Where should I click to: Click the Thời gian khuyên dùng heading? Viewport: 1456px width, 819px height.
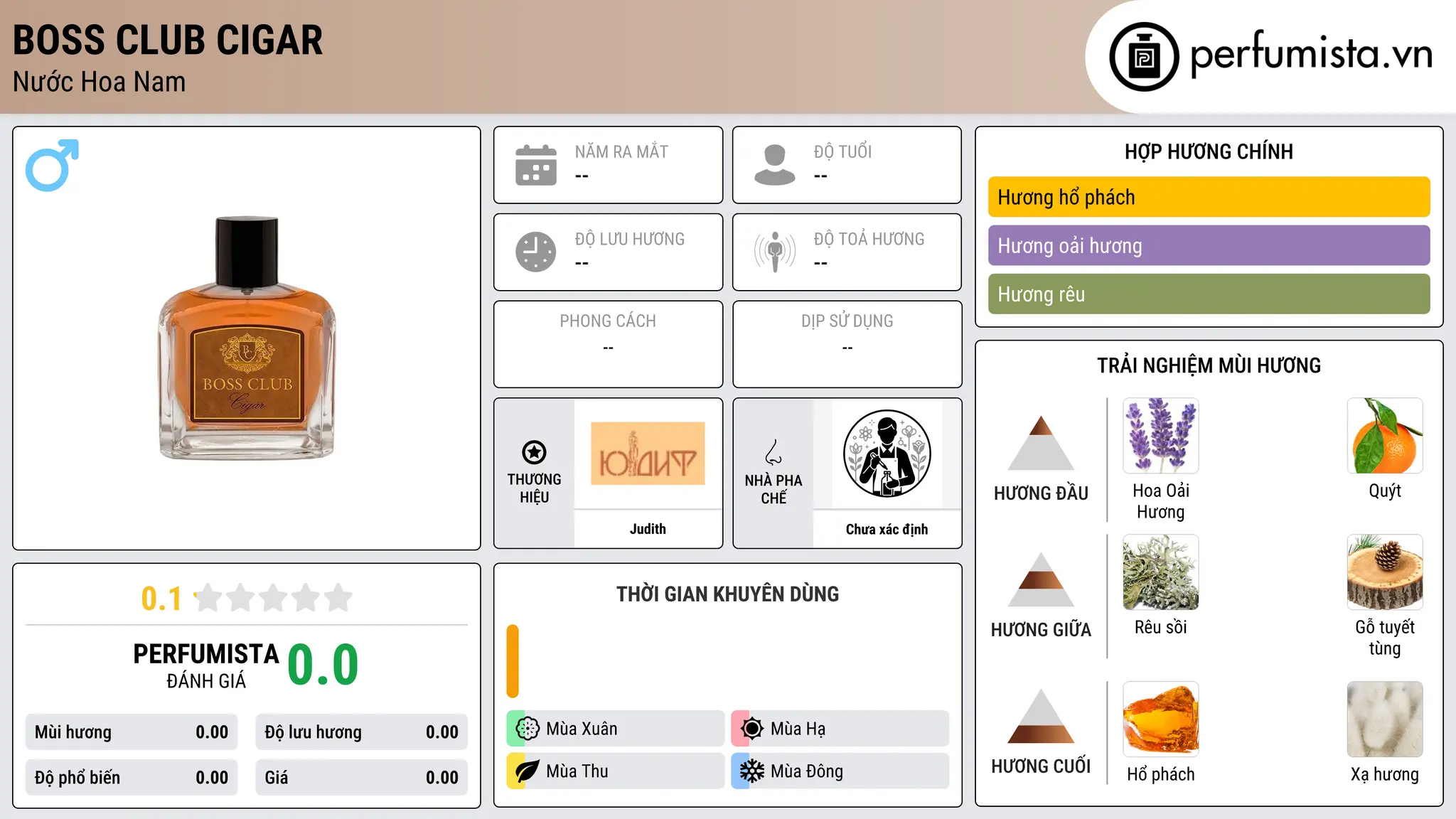727,594
